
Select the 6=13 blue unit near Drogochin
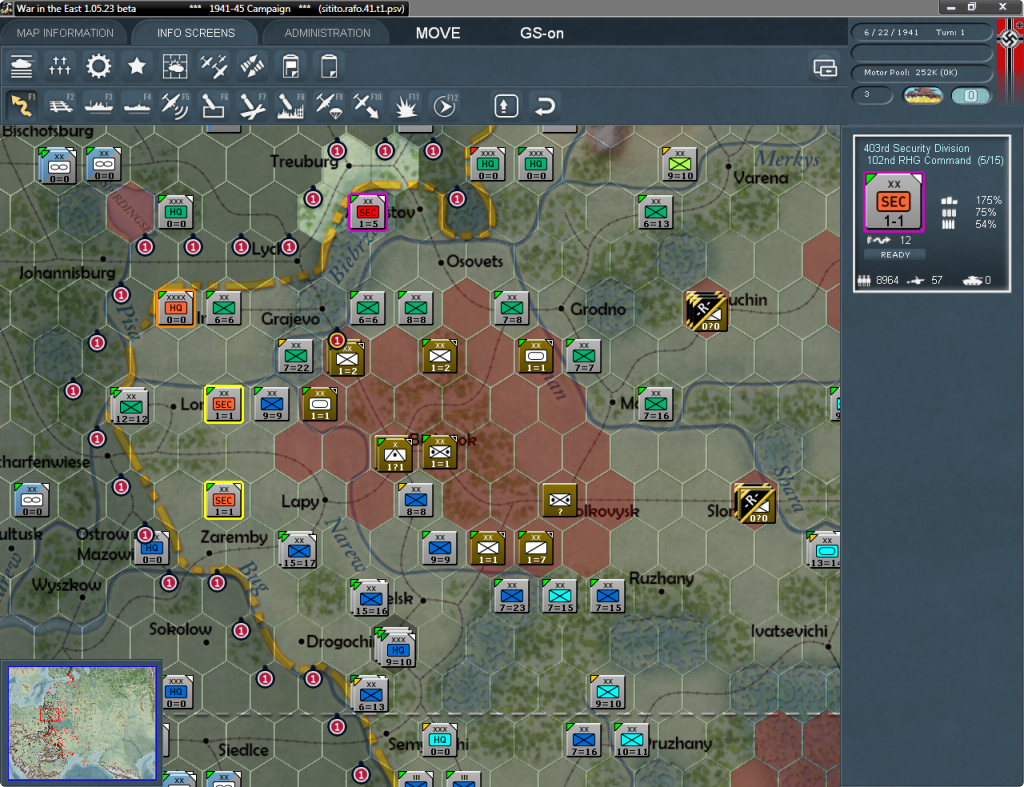coord(371,694)
